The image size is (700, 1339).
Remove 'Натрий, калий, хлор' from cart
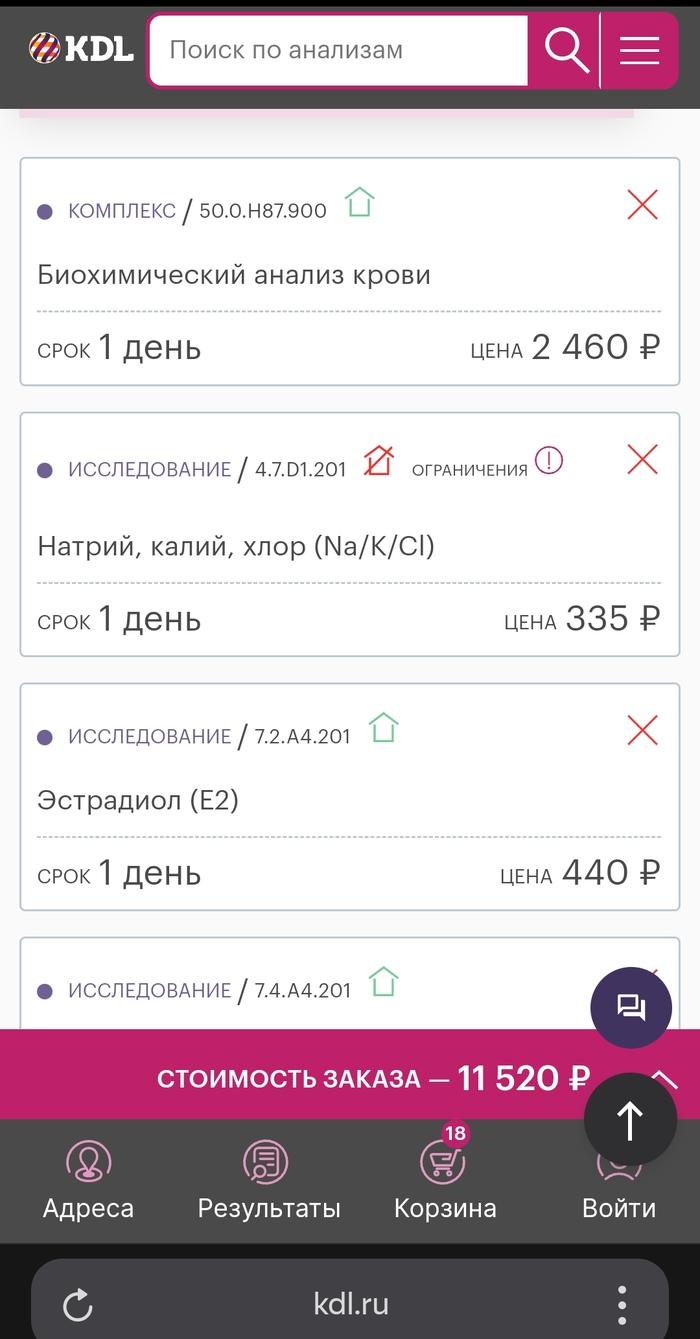pyautogui.click(x=642, y=460)
